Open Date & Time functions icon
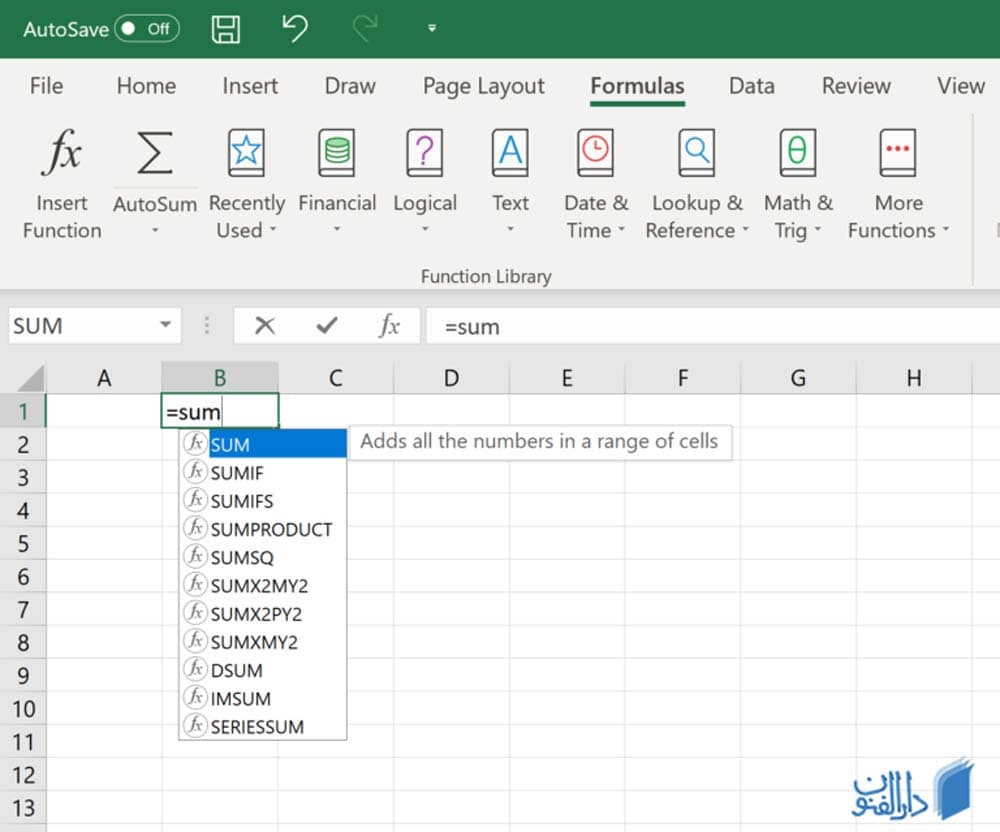Screen dimensions: 1000x832 tap(595, 153)
